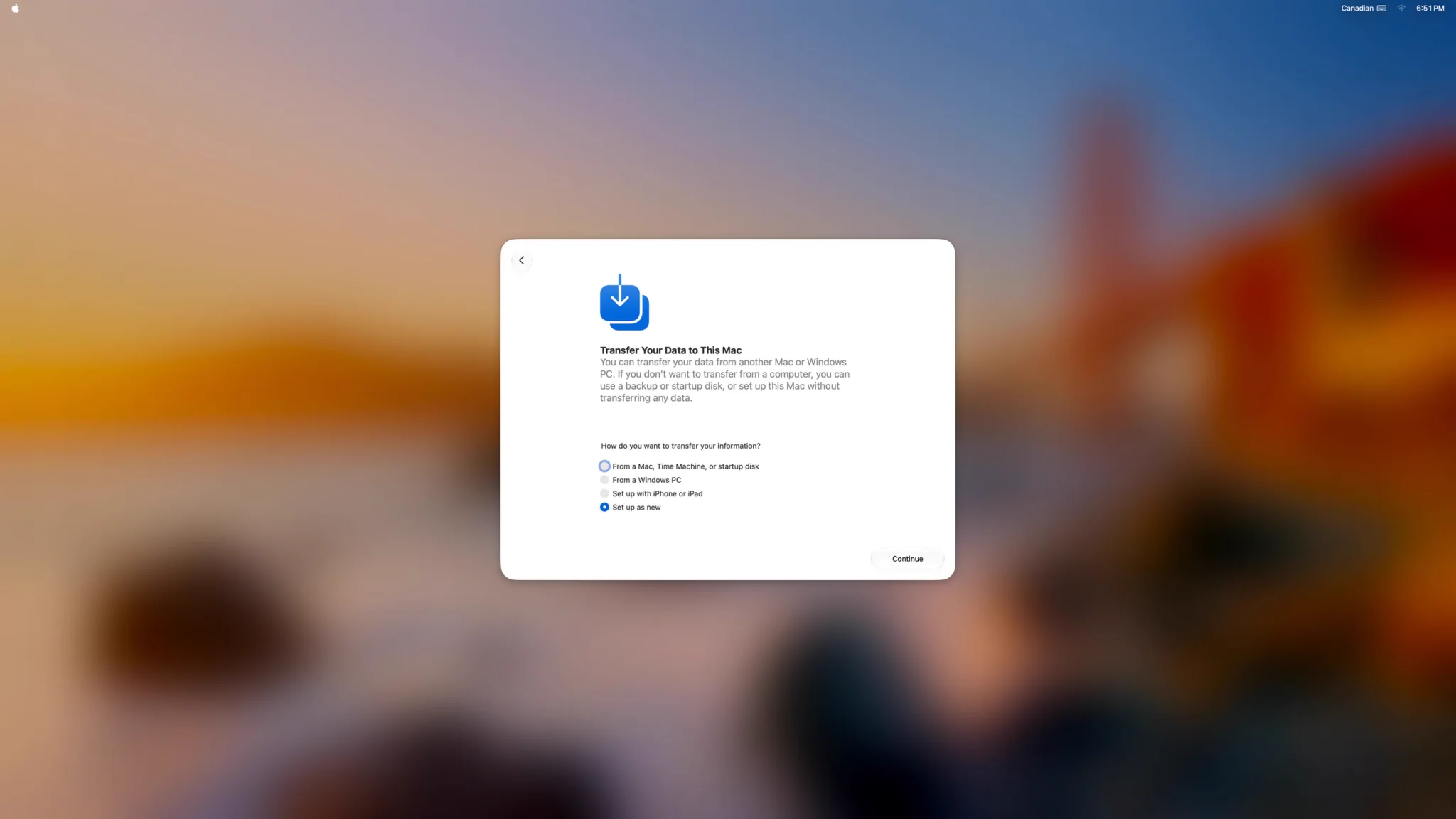
Task: Go back using the chevron arrow button
Action: click(x=522, y=260)
